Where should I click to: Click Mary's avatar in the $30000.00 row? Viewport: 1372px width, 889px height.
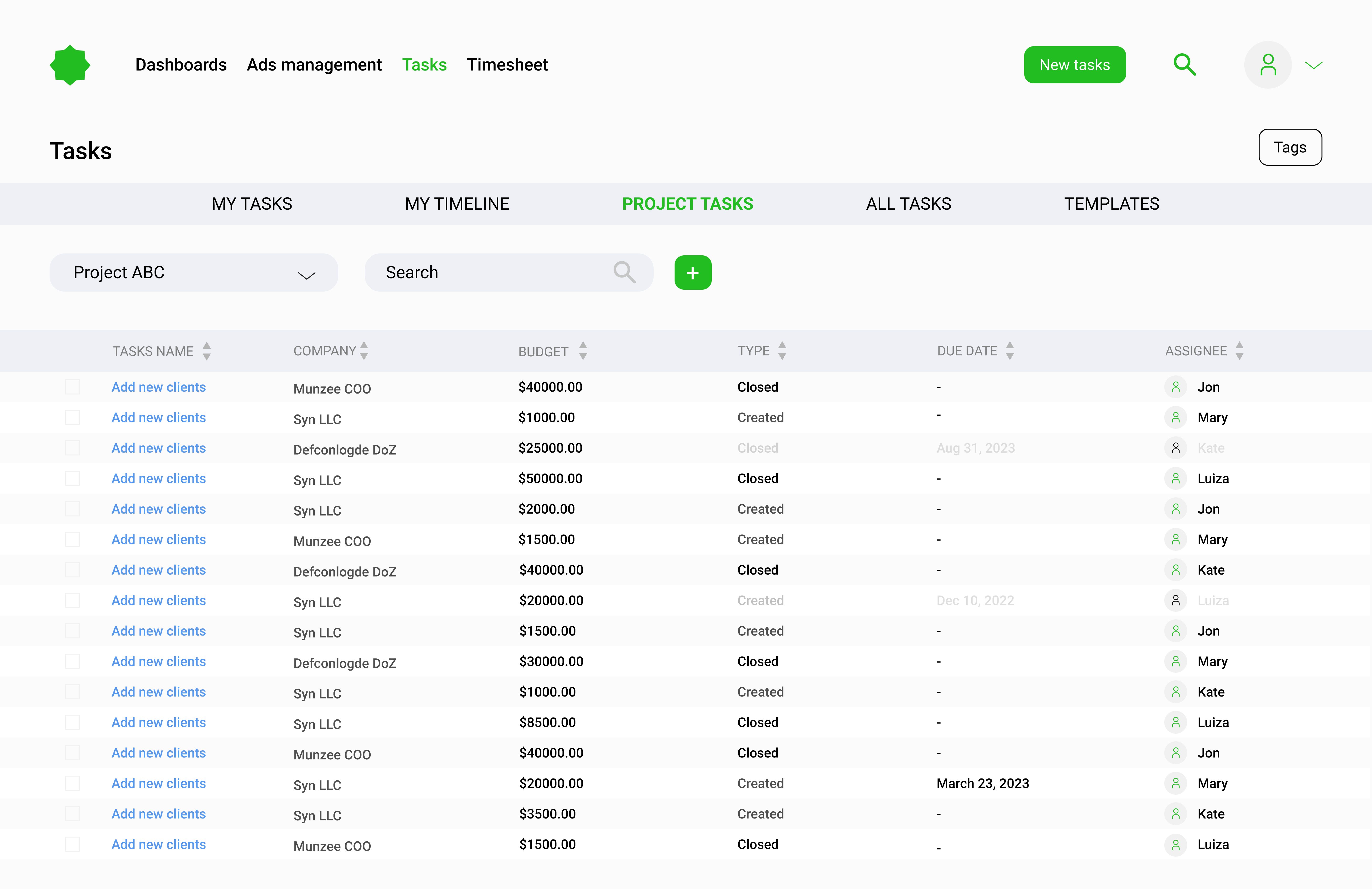1175,661
